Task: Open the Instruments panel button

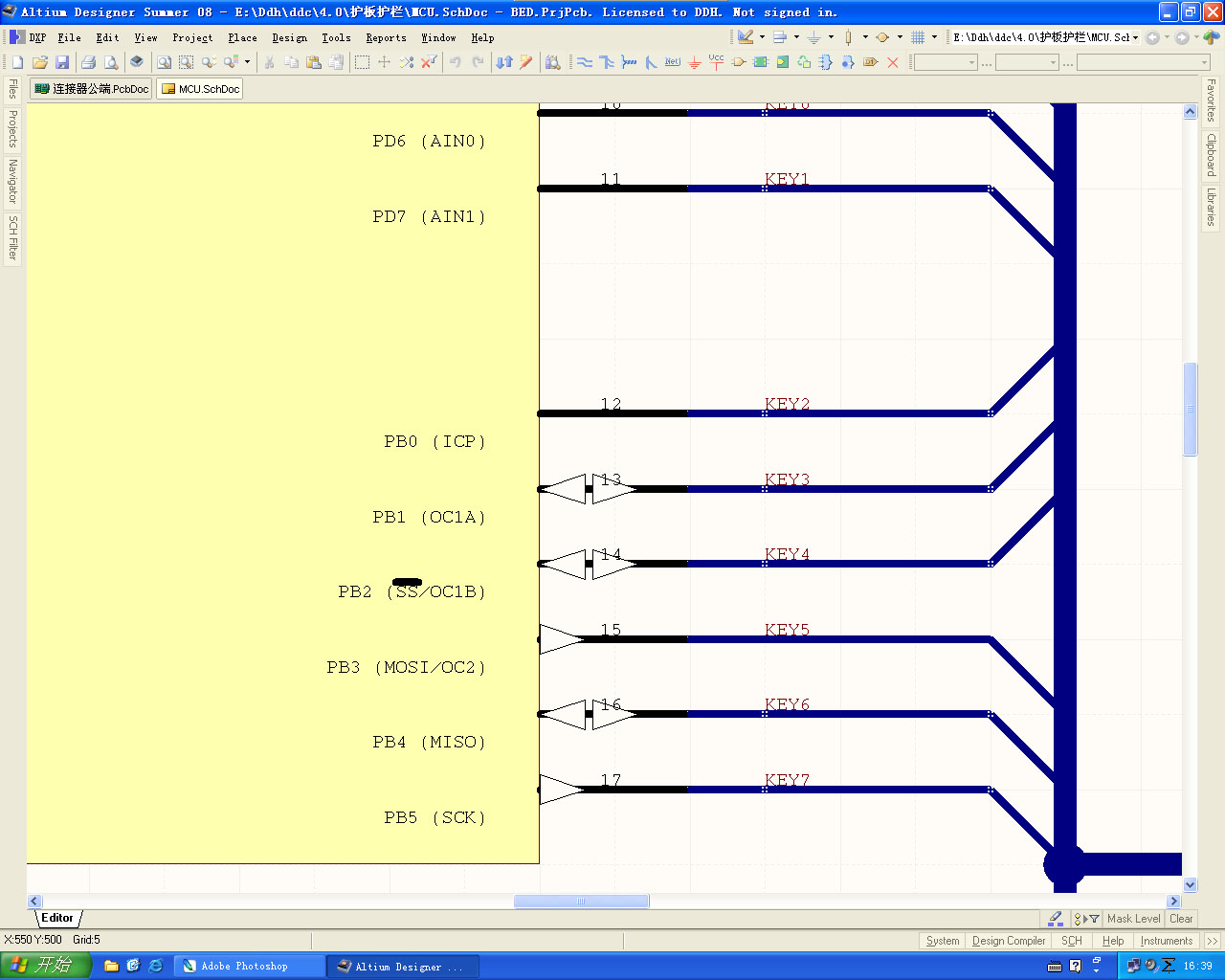Action: pos(1167,941)
